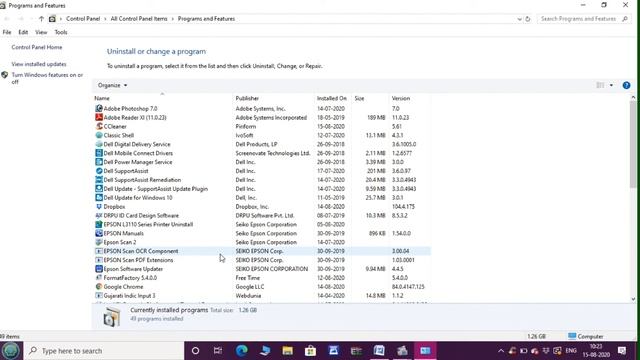640x360 pixels.
Task: Click the Cortana circle on the taskbar
Action: pyautogui.click(x=196, y=351)
